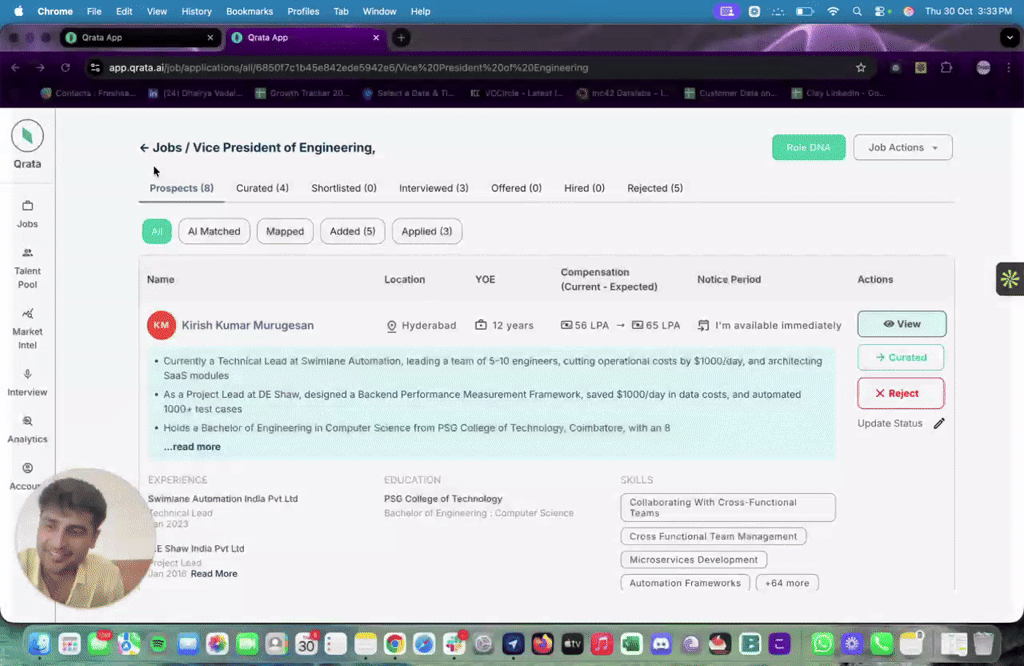Click the Swimlane Automation India Pvt Ltd entry

223,499
